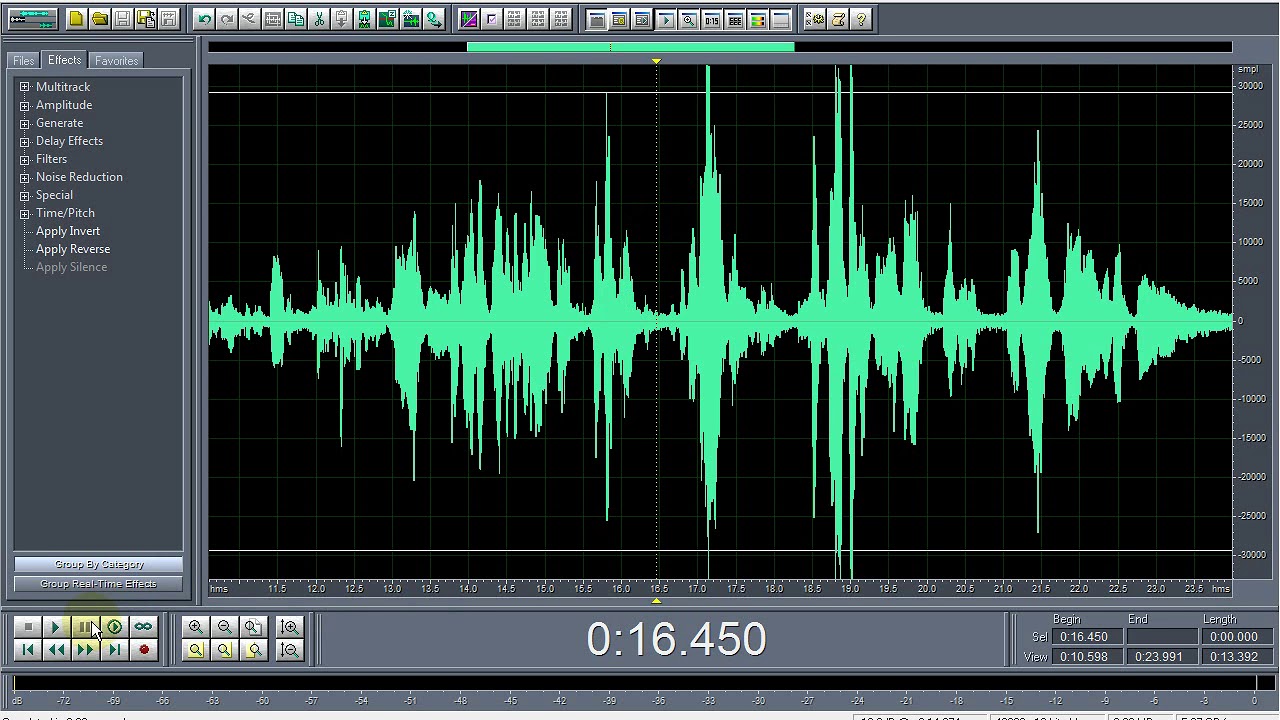Screen dimensions: 1280x720
Task: Toggle loop playback with the infinity icon
Action: [143, 627]
